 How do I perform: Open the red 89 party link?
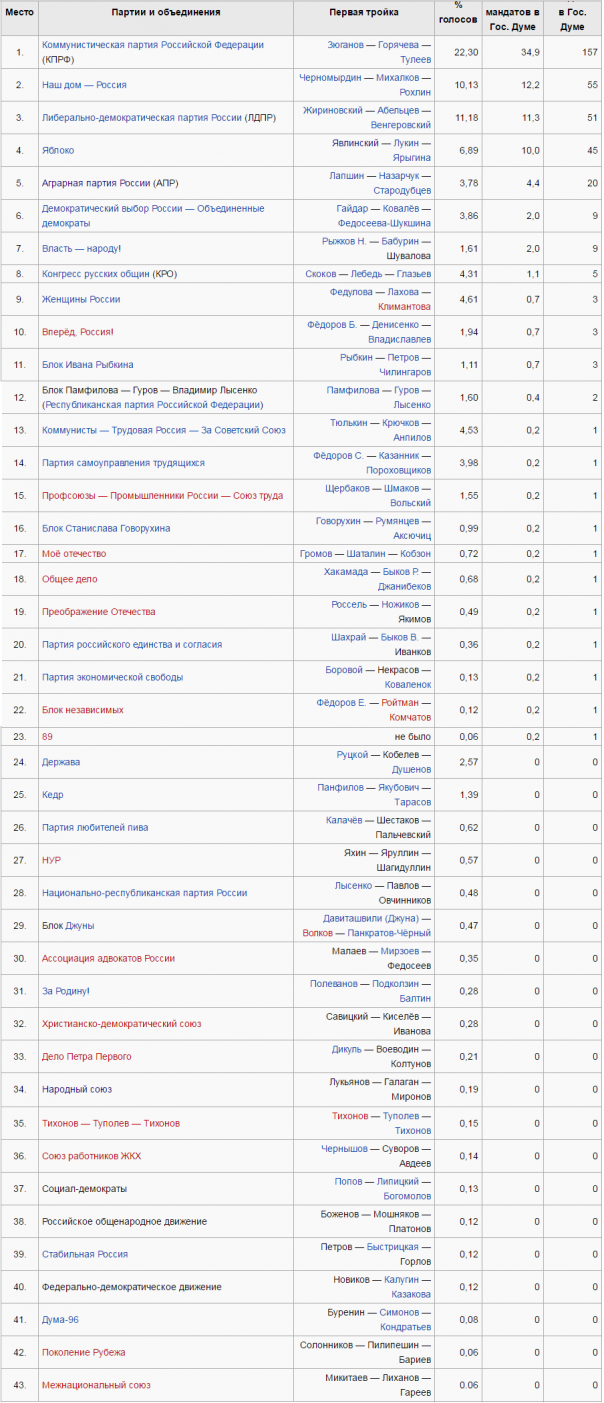[x=47, y=736]
